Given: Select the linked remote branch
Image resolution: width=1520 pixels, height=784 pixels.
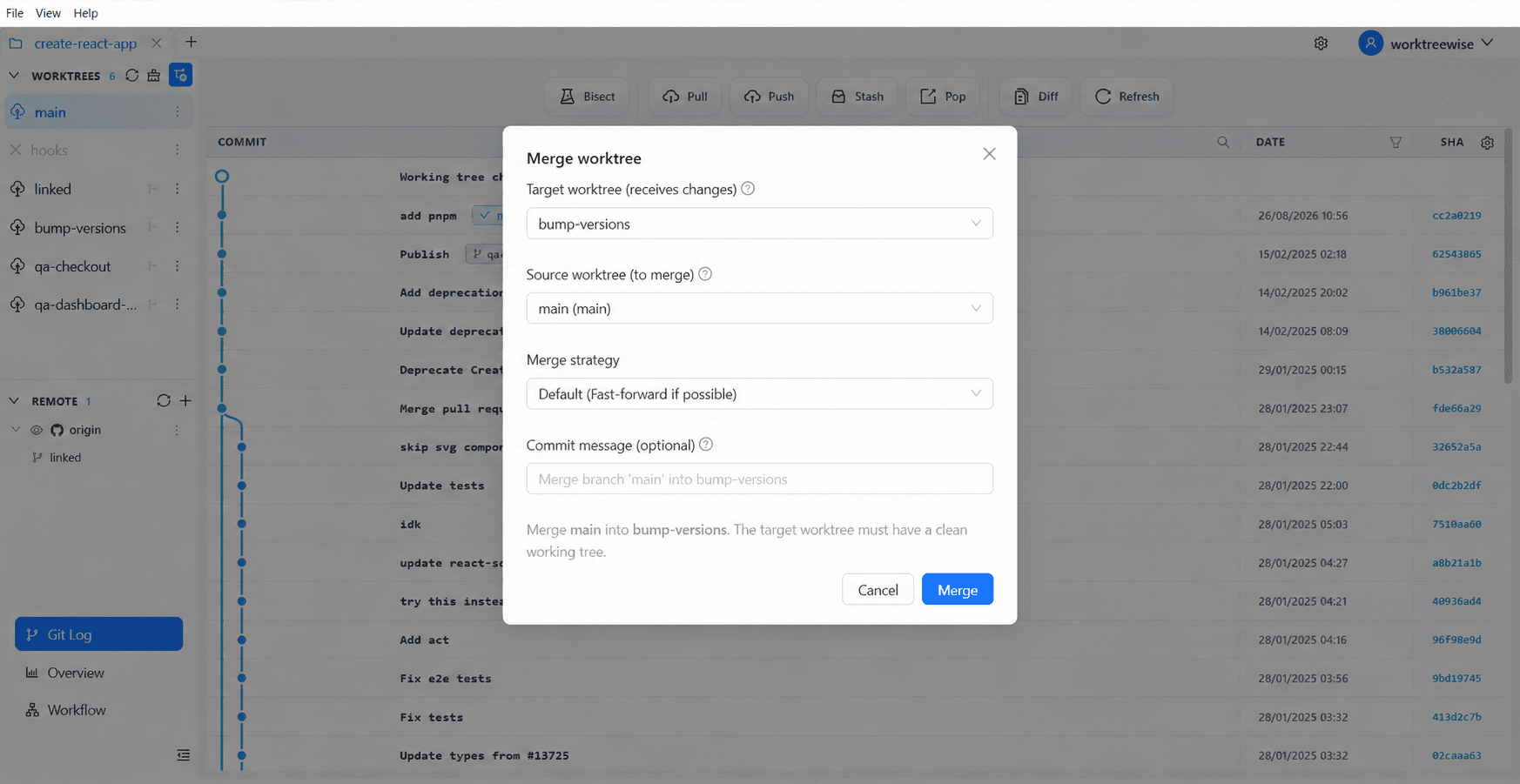Looking at the screenshot, I should [x=65, y=458].
